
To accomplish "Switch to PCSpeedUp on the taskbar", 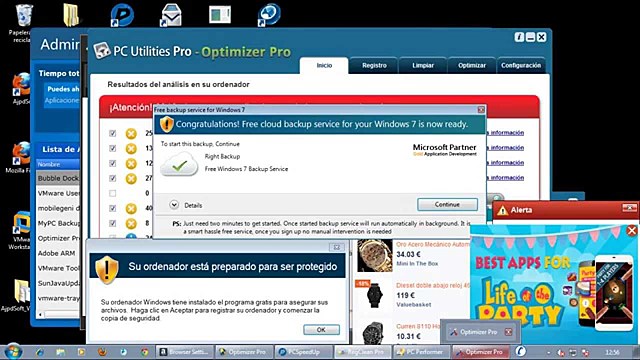I will pyautogui.click(x=303, y=351).
